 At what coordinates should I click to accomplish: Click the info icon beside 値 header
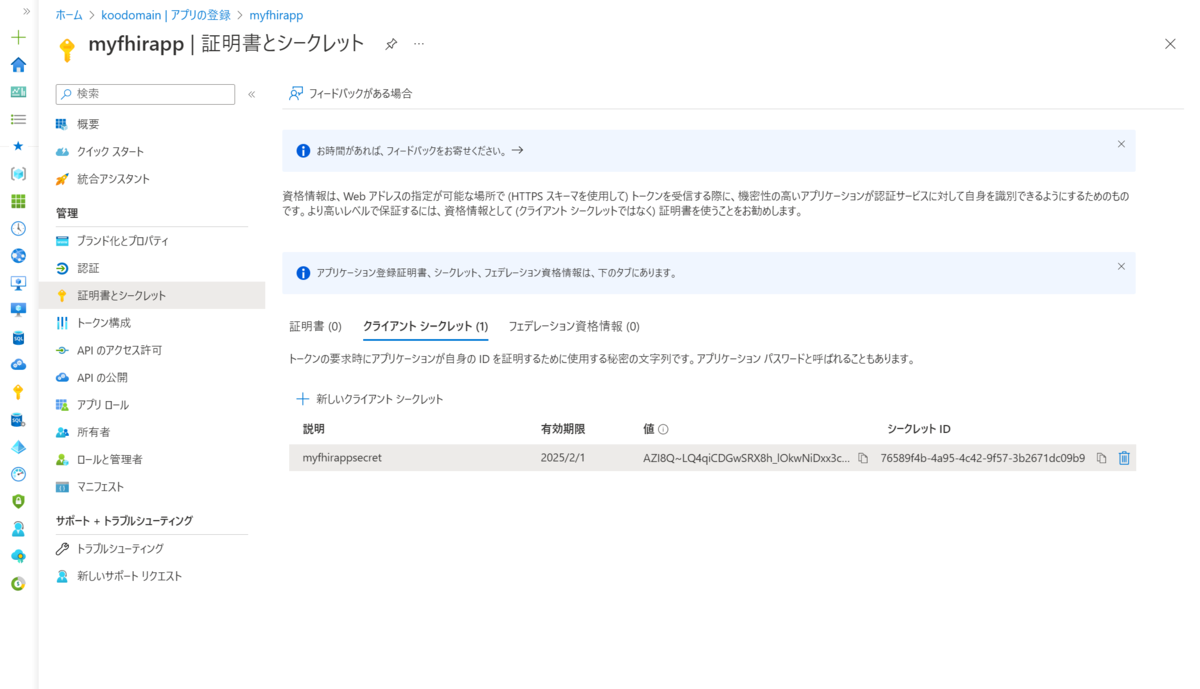click(x=663, y=429)
